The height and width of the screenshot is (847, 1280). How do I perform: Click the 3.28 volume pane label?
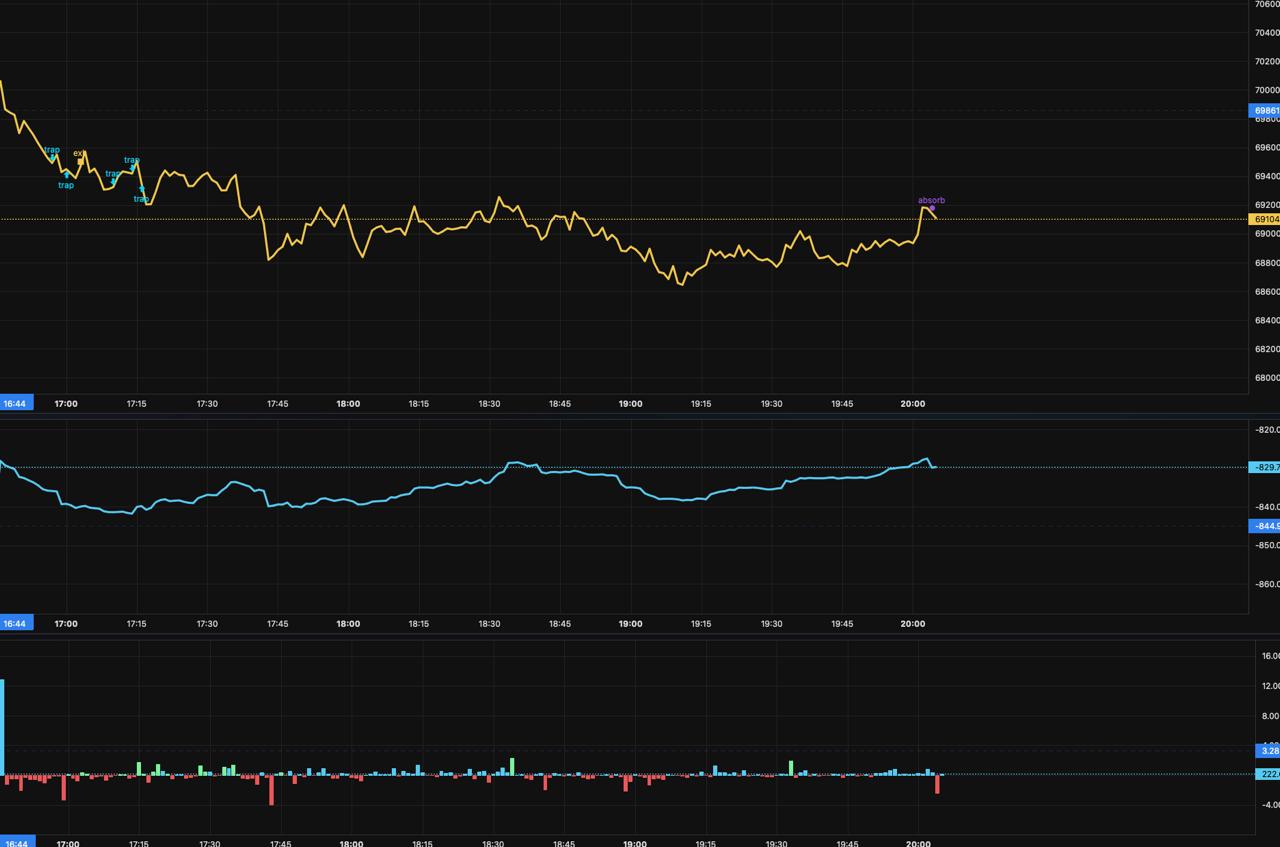tap(1268, 750)
